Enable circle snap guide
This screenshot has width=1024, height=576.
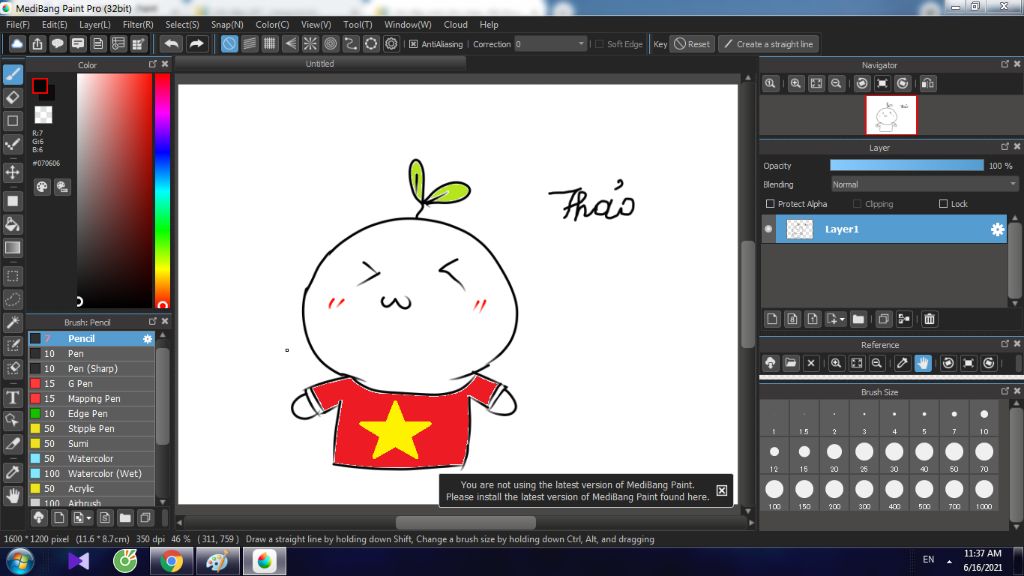pyautogui.click(x=330, y=44)
